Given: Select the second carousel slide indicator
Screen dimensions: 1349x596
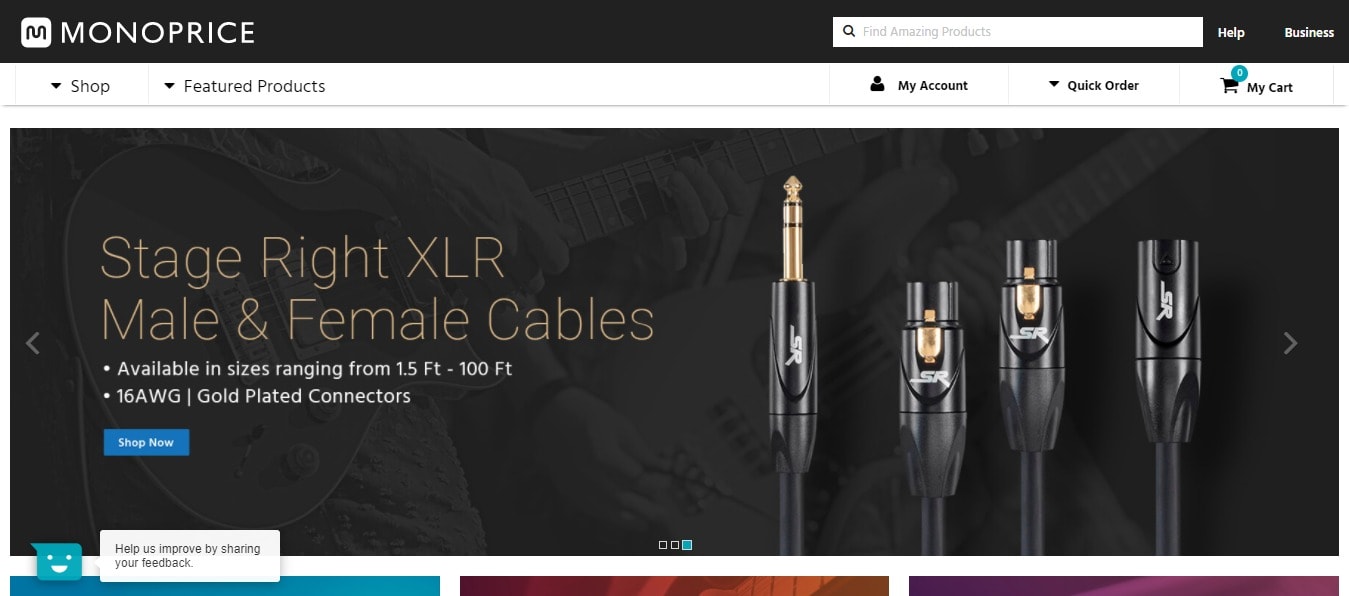Looking at the screenshot, I should tap(675, 545).
